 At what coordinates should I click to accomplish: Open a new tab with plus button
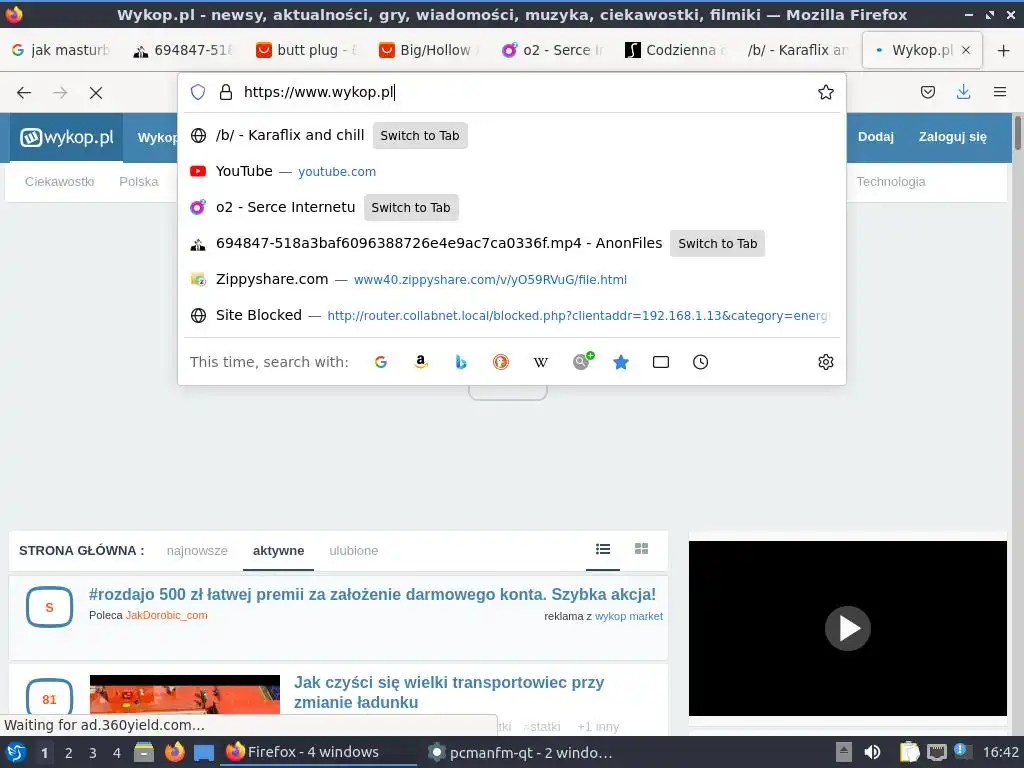tap(1004, 50)
